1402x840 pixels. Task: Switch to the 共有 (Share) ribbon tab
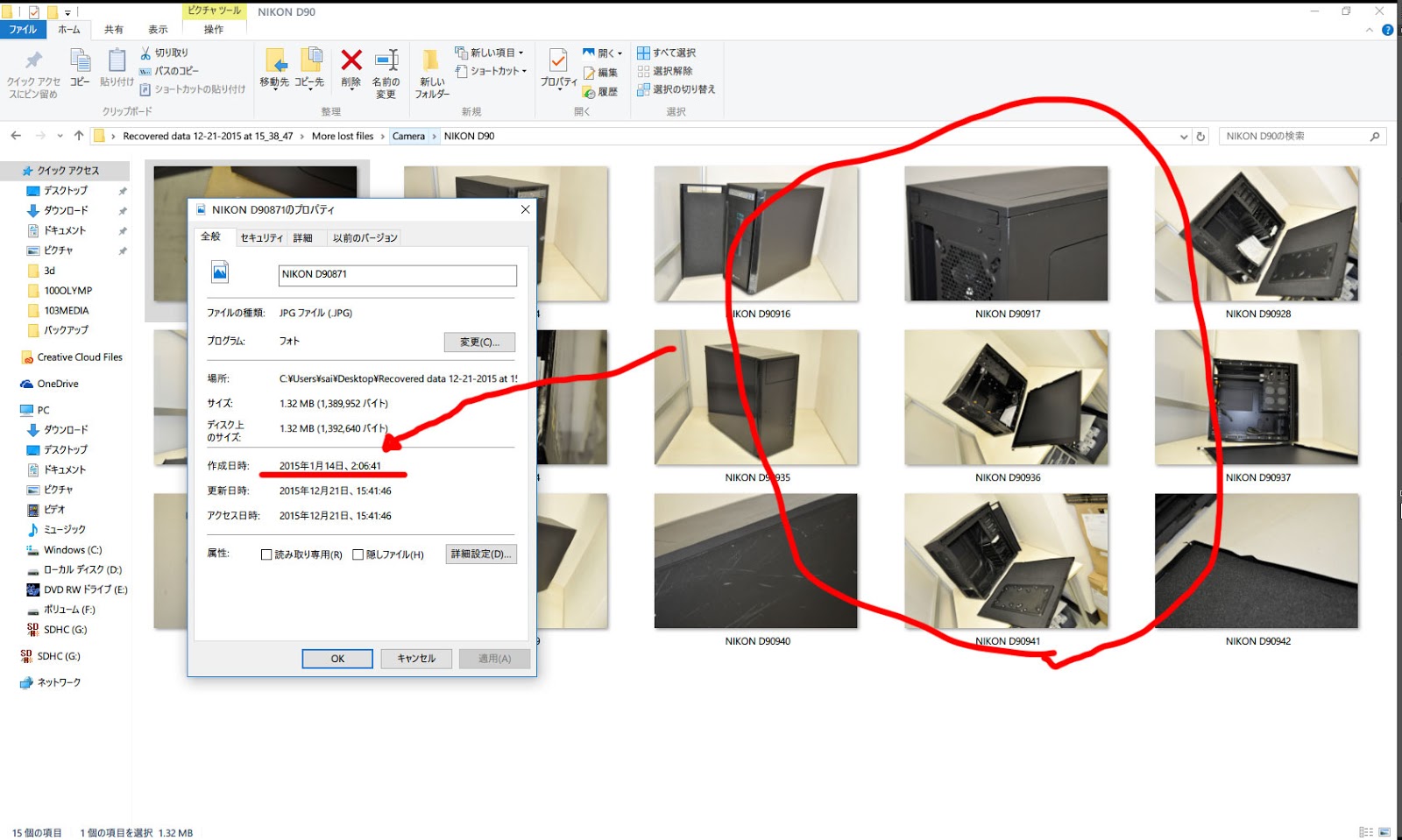pos(114,30)
